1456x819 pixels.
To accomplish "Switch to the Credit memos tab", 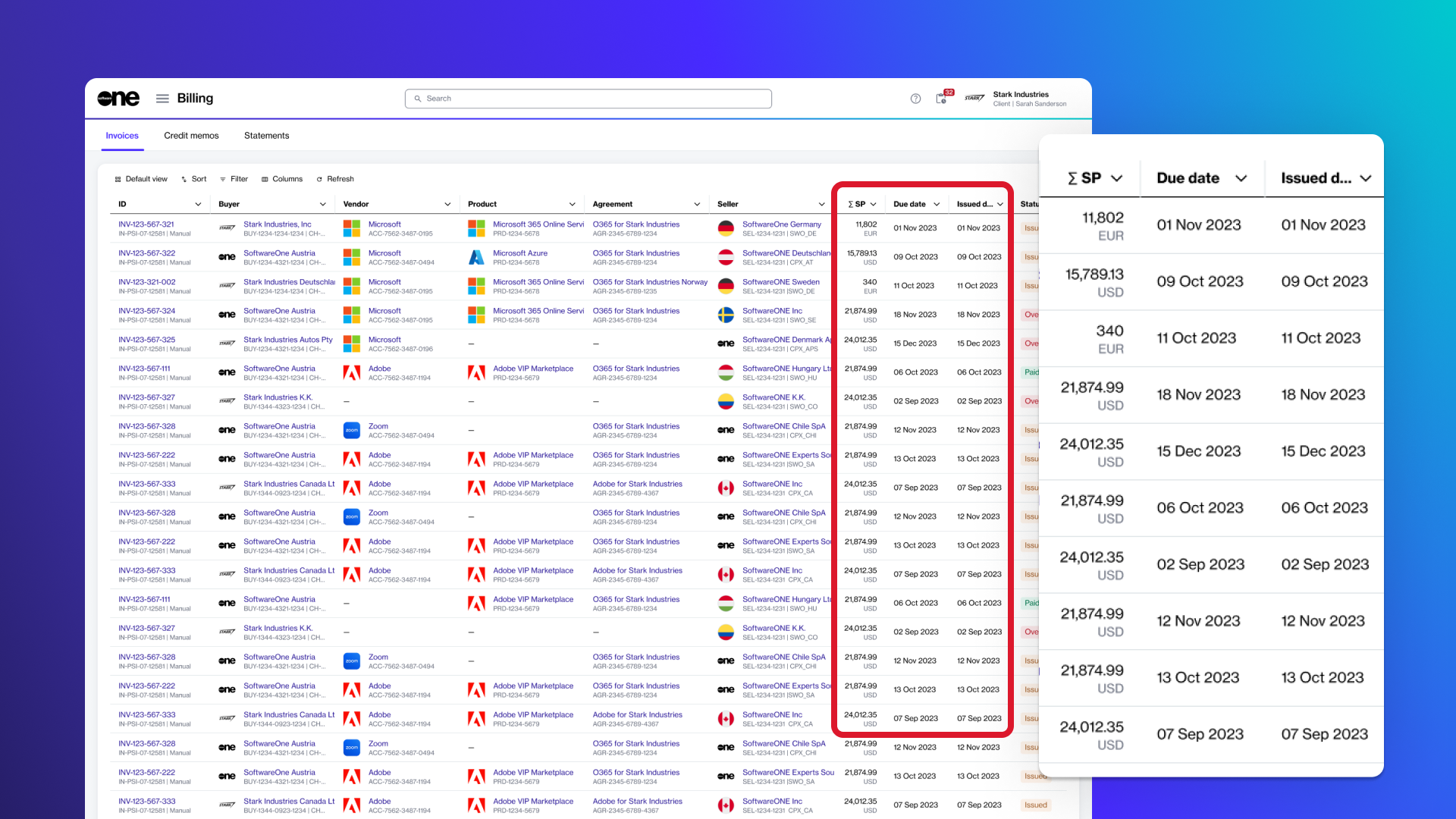I will 191,136.
